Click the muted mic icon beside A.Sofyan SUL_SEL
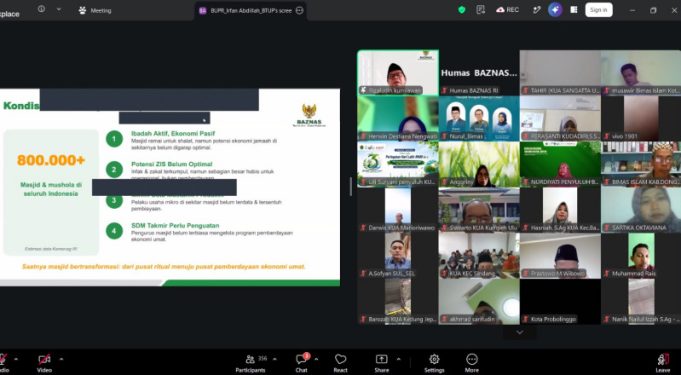Screen dimensions: 681x375 coord(363,274)
